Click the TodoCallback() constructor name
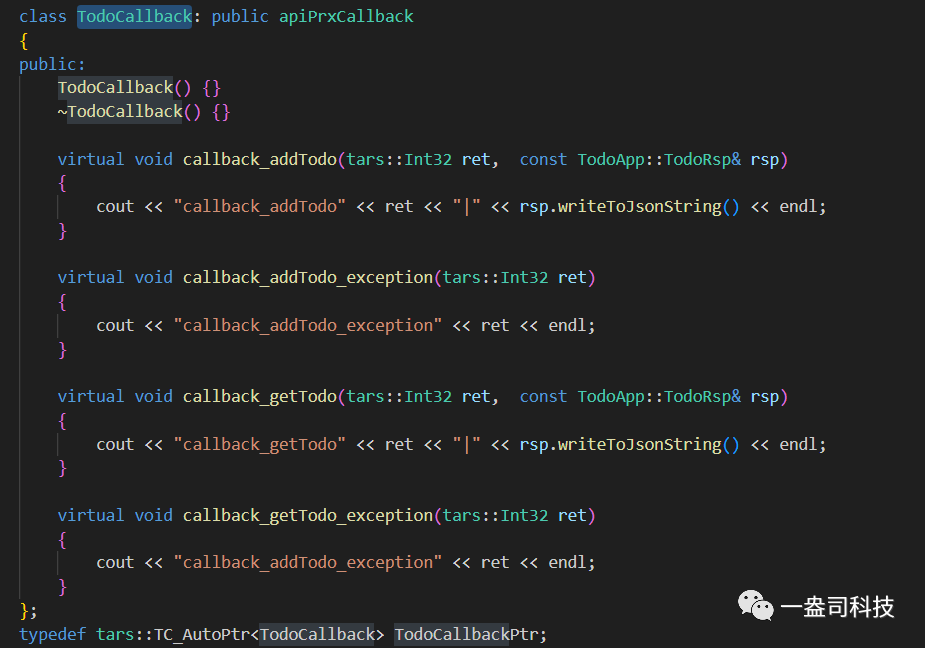This screenshot has height=648, width=925. point(115,88)
